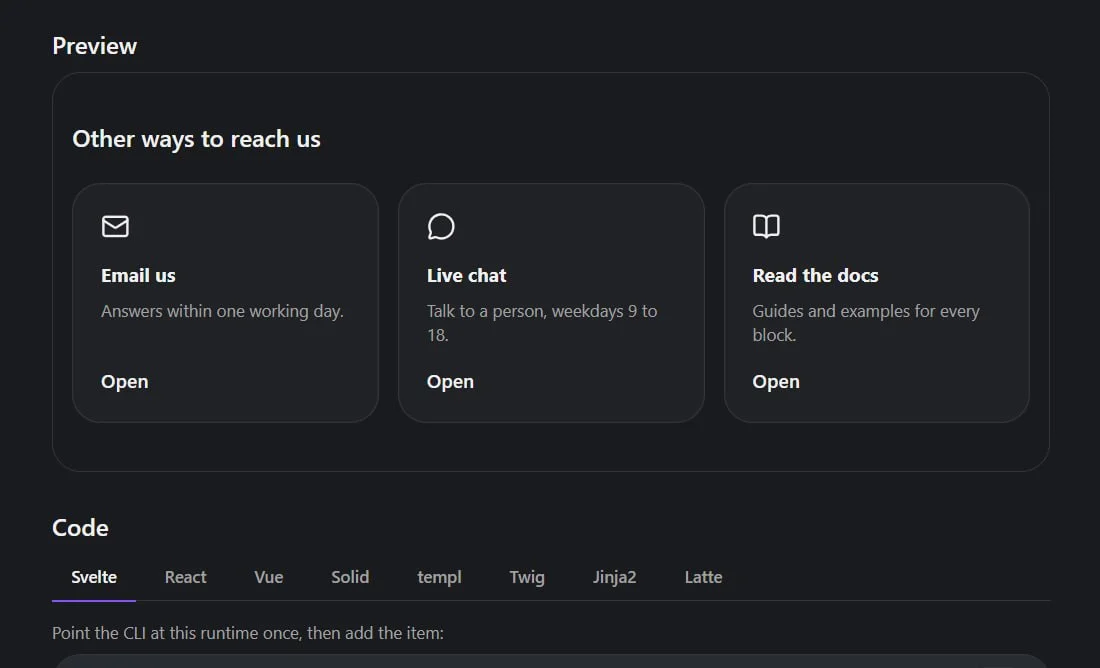Click the Preview section heading
Screen dimensions: 1100x668
coord(95,46)
